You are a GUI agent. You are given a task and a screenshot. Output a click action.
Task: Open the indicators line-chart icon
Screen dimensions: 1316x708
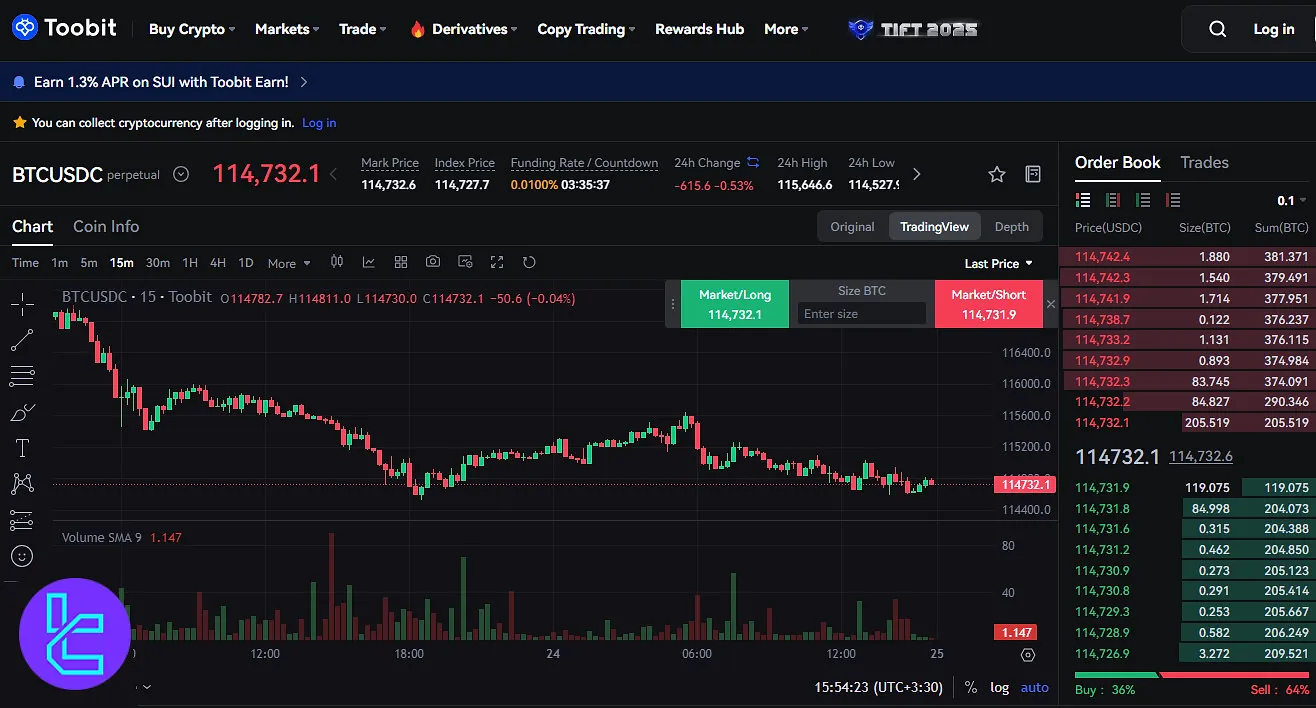tap(369, 262)
